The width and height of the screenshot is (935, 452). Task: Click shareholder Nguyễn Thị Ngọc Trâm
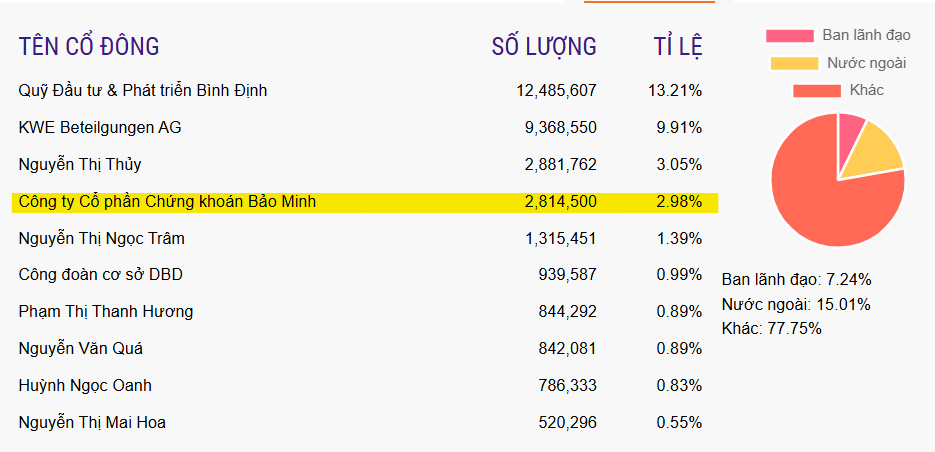pyautogui.click(x=102, y=238)
